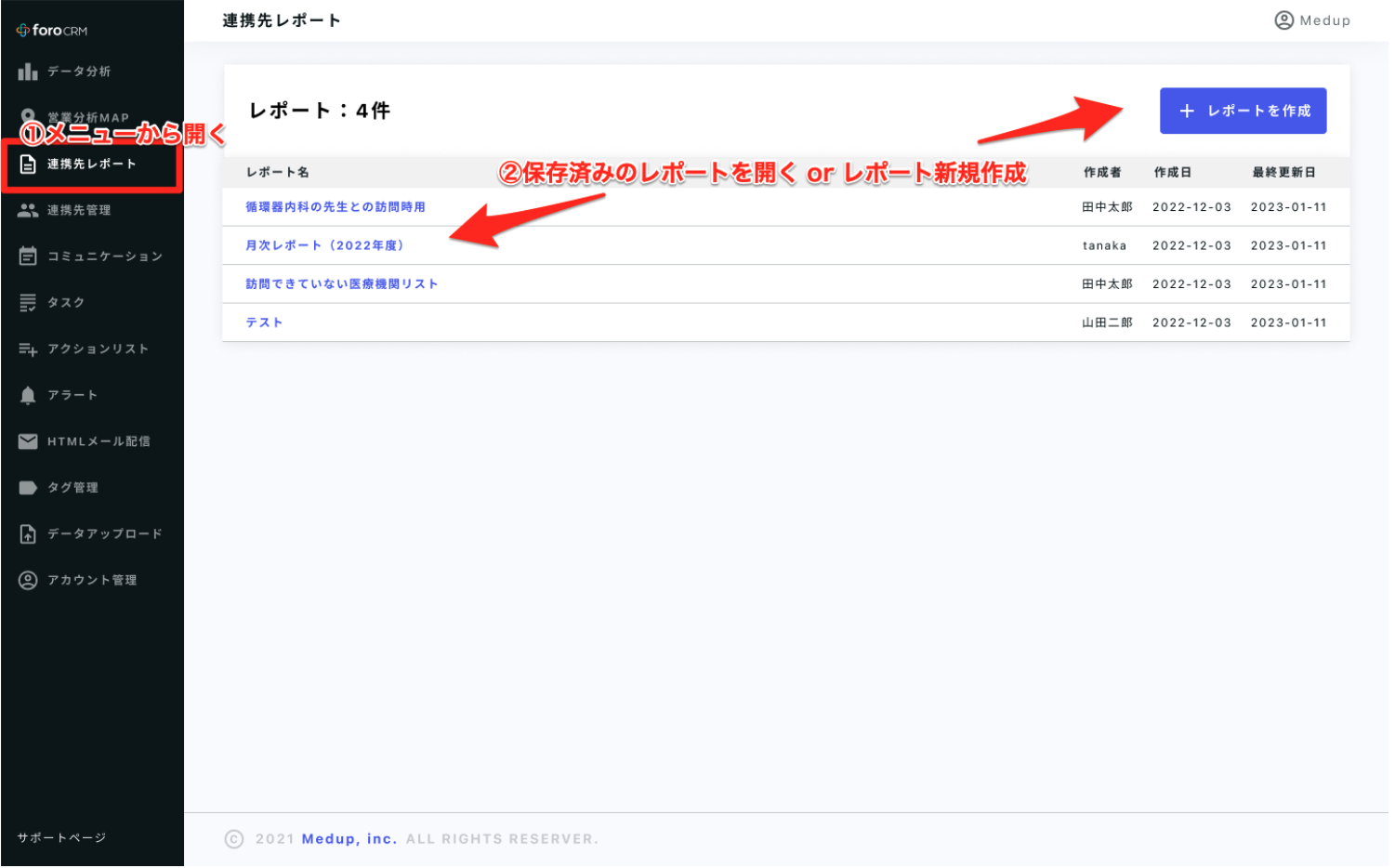
Task: Click the people icon for 連携先管理
Action: 28,211
